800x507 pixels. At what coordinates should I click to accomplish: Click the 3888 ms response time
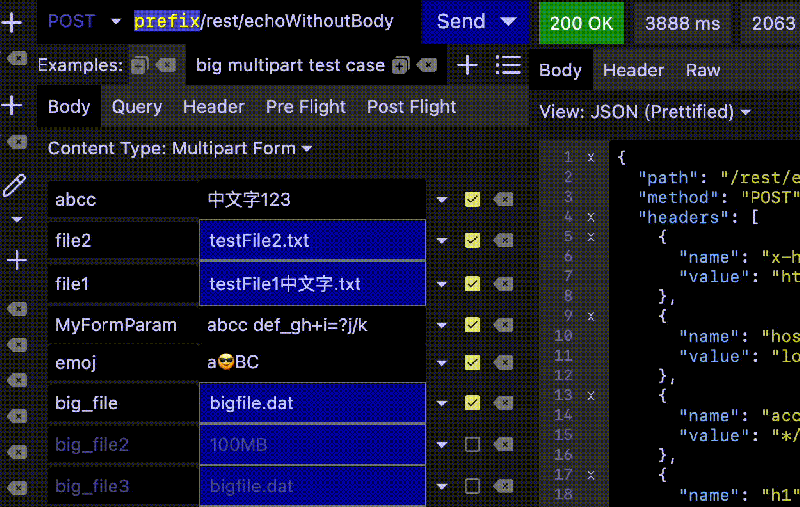click(682, 23)
